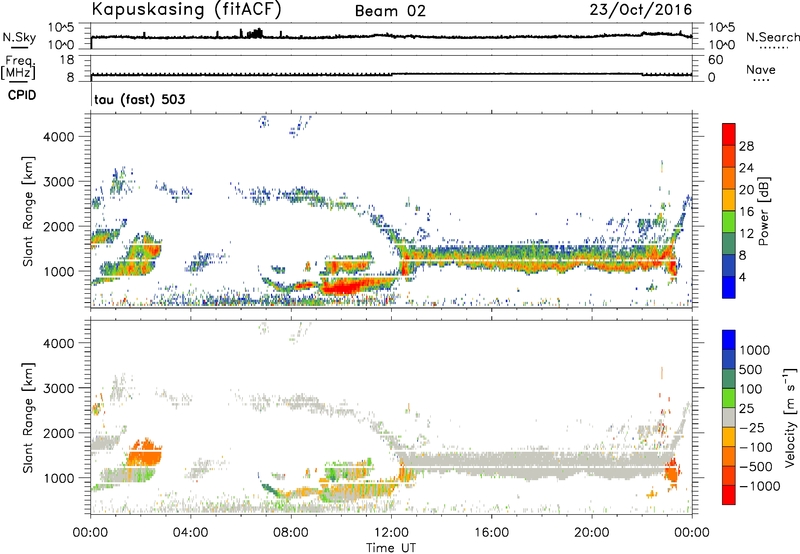Click the "CPID" row label

[22, 95]
